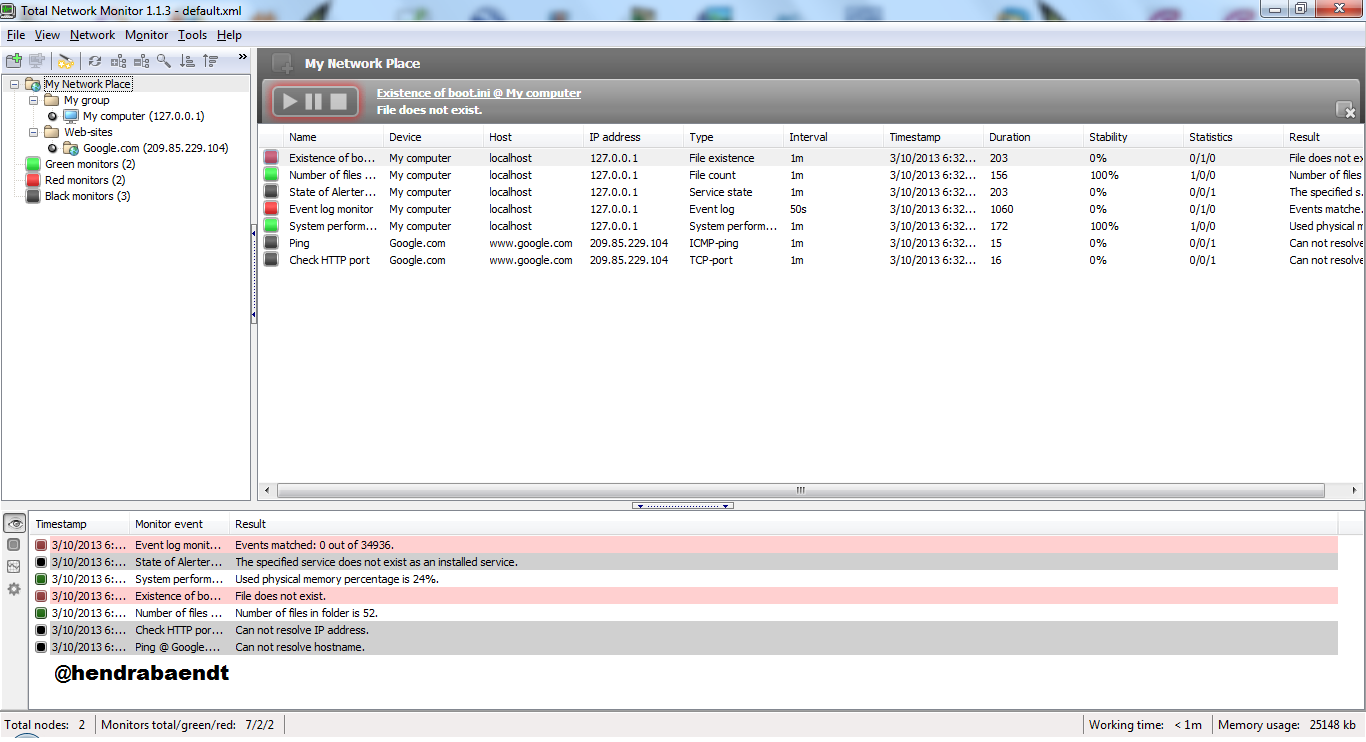
Task: Open the Monitor menu
Action: pyautogui.click(x=146, y=34)
